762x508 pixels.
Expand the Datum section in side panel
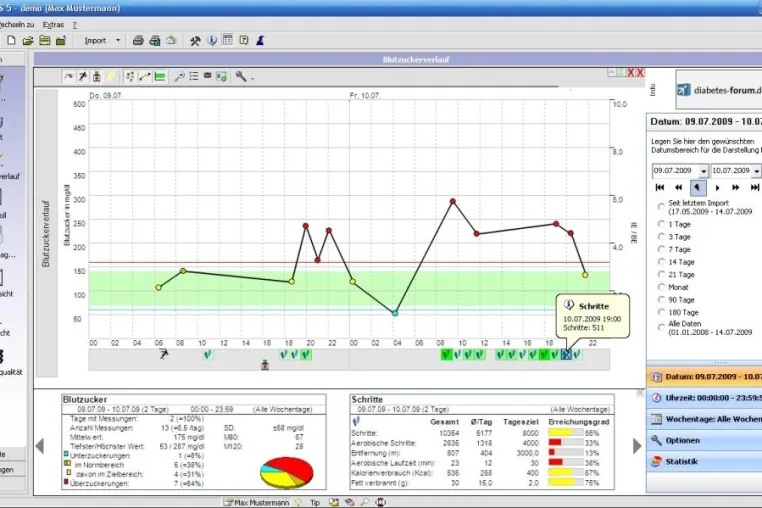coord(704,377)
